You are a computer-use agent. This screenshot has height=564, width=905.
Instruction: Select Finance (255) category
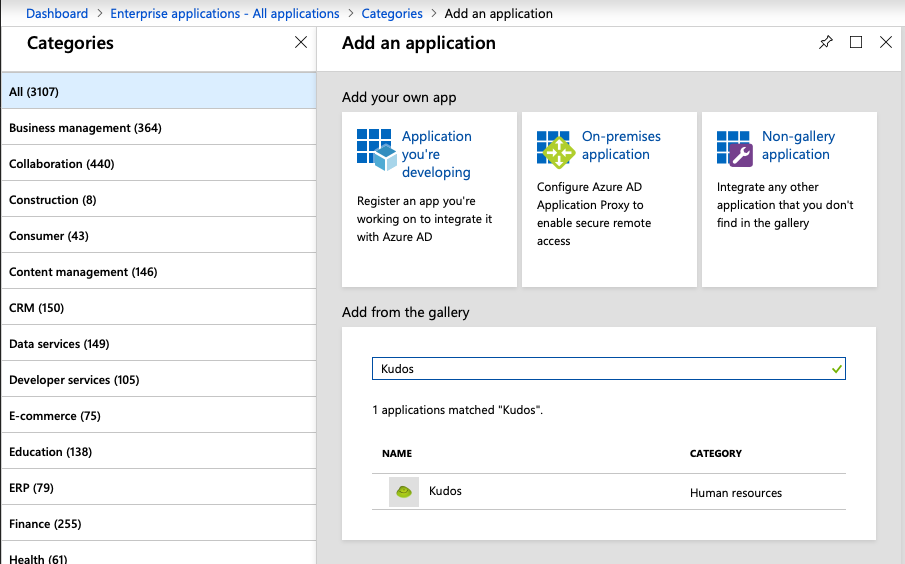(x=159, y=524)
